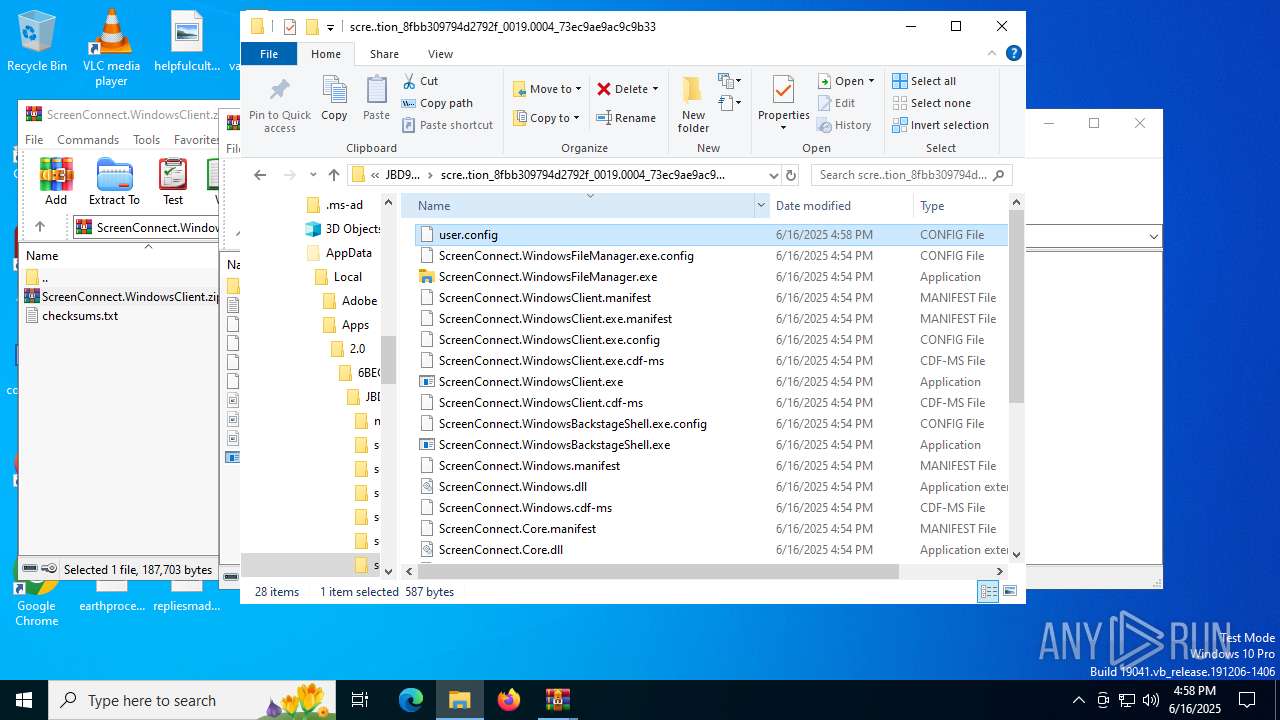Click the History command
1280x720 pixels.
pos(845,125)
